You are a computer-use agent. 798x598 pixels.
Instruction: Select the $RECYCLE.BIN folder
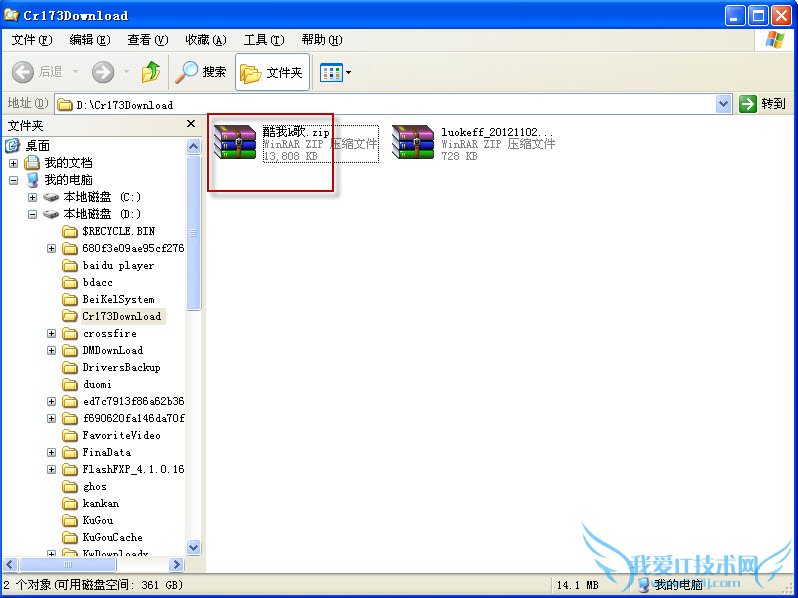click(x=118, y=231)
